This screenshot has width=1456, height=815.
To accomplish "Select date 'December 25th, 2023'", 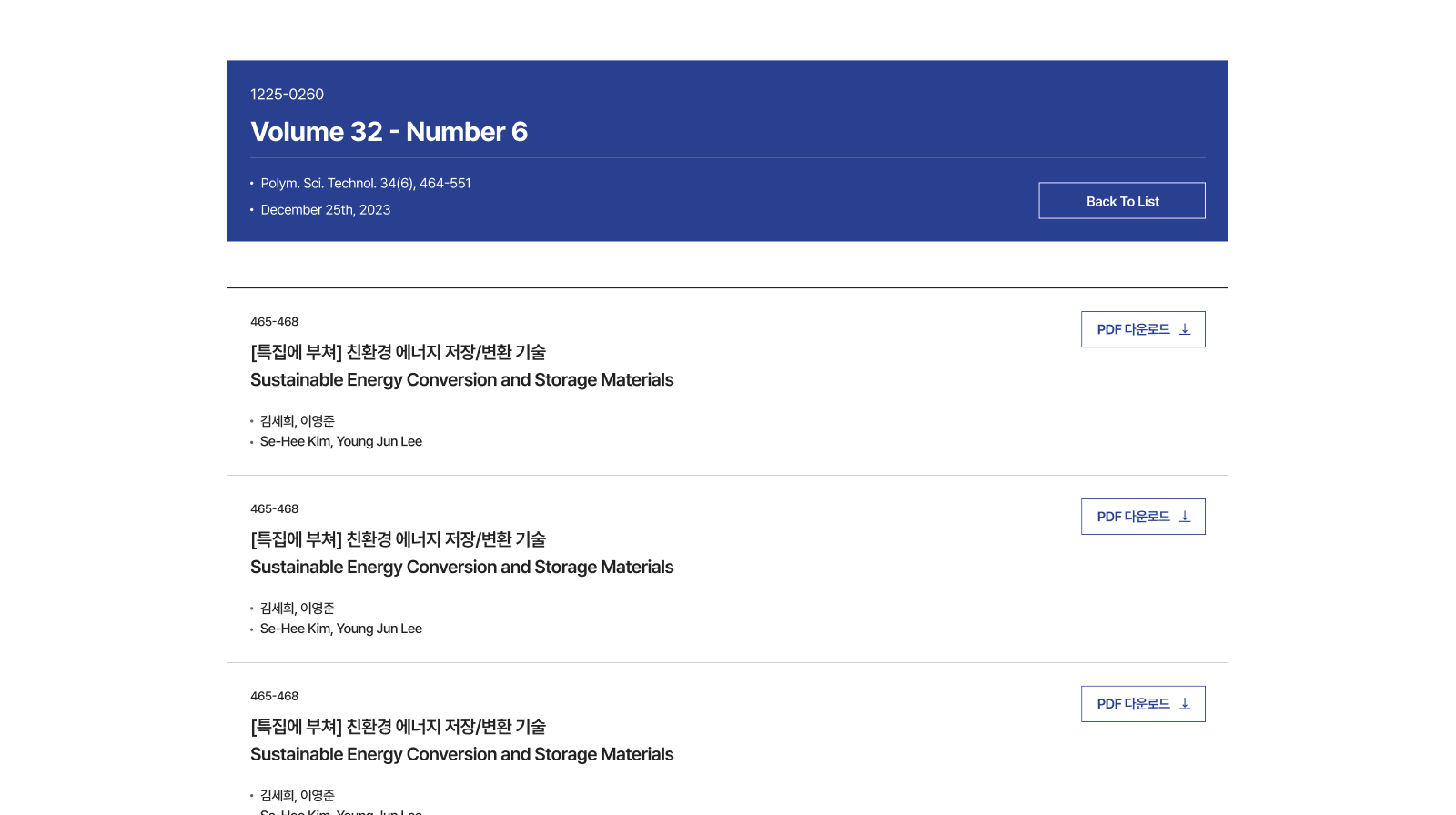I will point(326,210).
